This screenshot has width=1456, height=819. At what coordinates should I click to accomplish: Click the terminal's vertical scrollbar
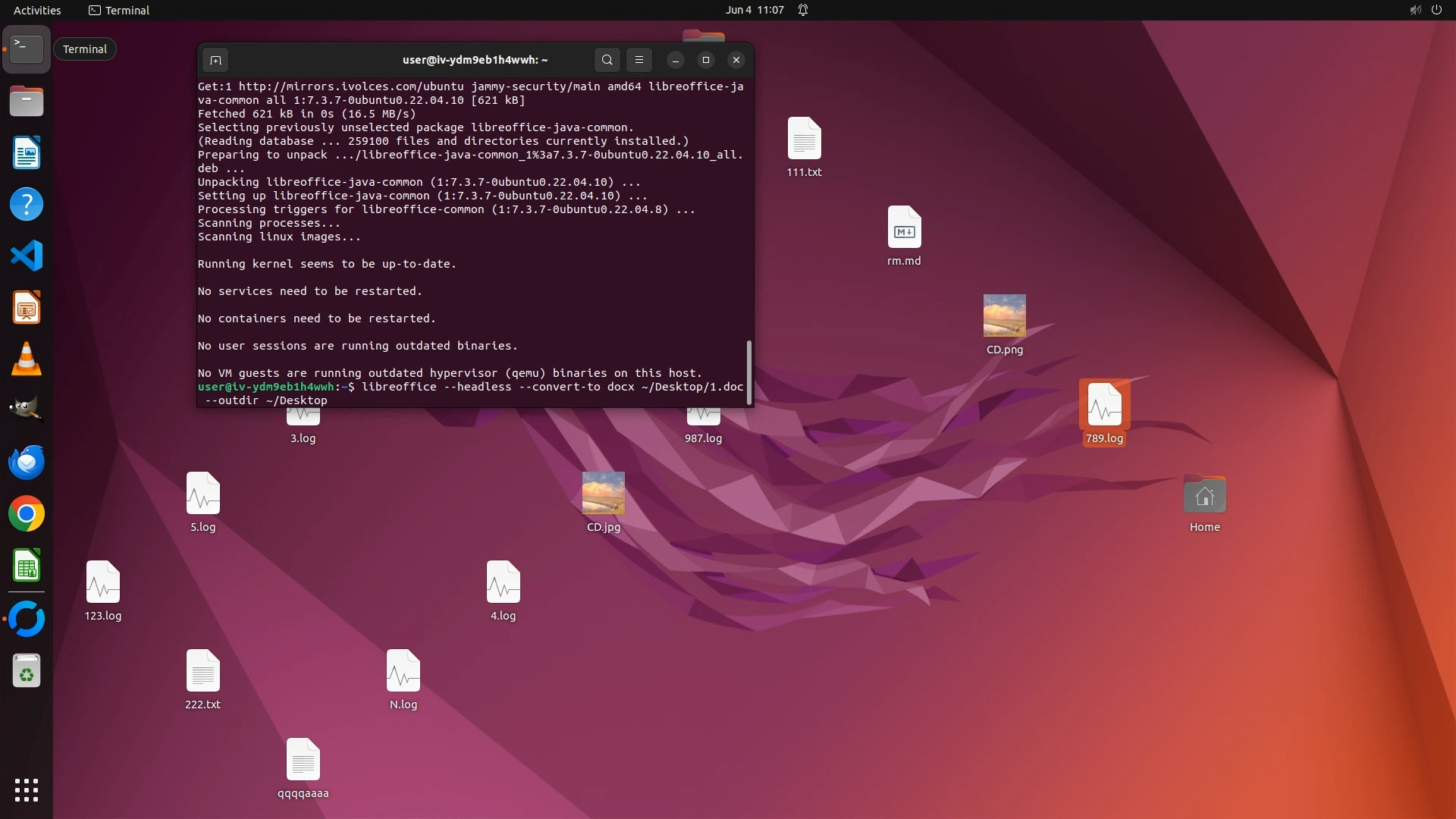click(x=749, y=372)
